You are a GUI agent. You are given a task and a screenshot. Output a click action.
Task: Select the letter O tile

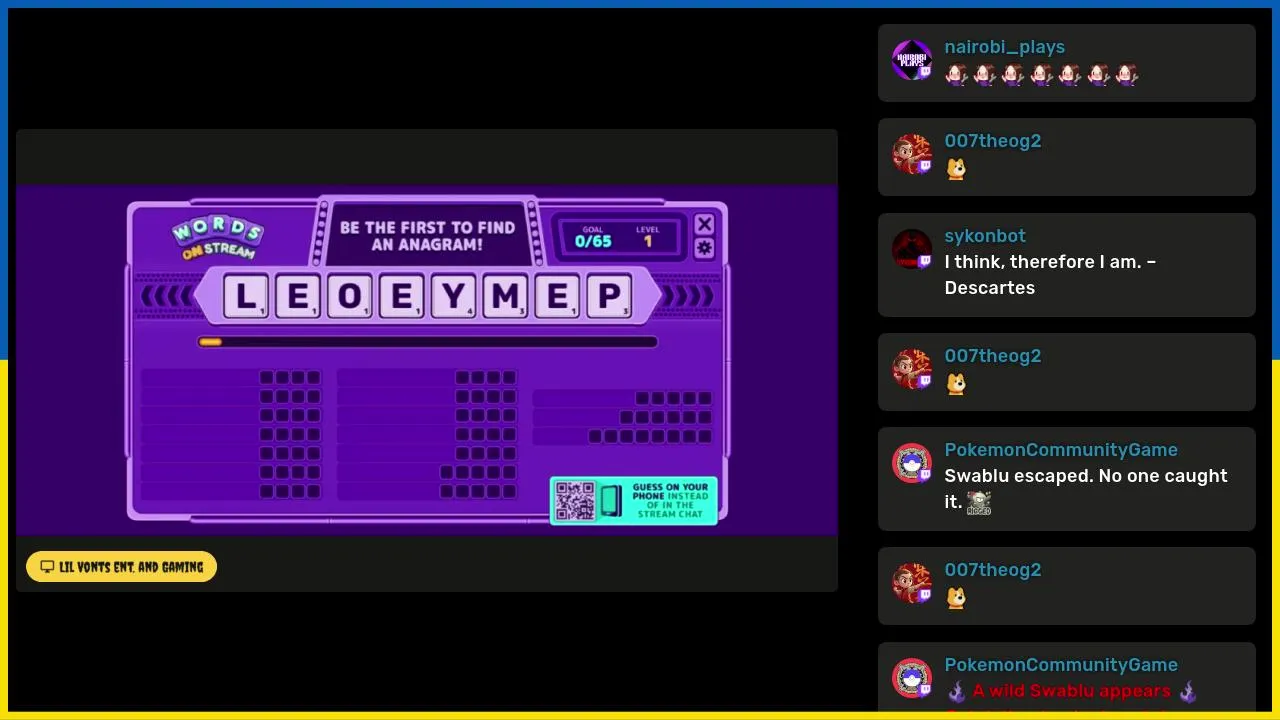(349, 297)
